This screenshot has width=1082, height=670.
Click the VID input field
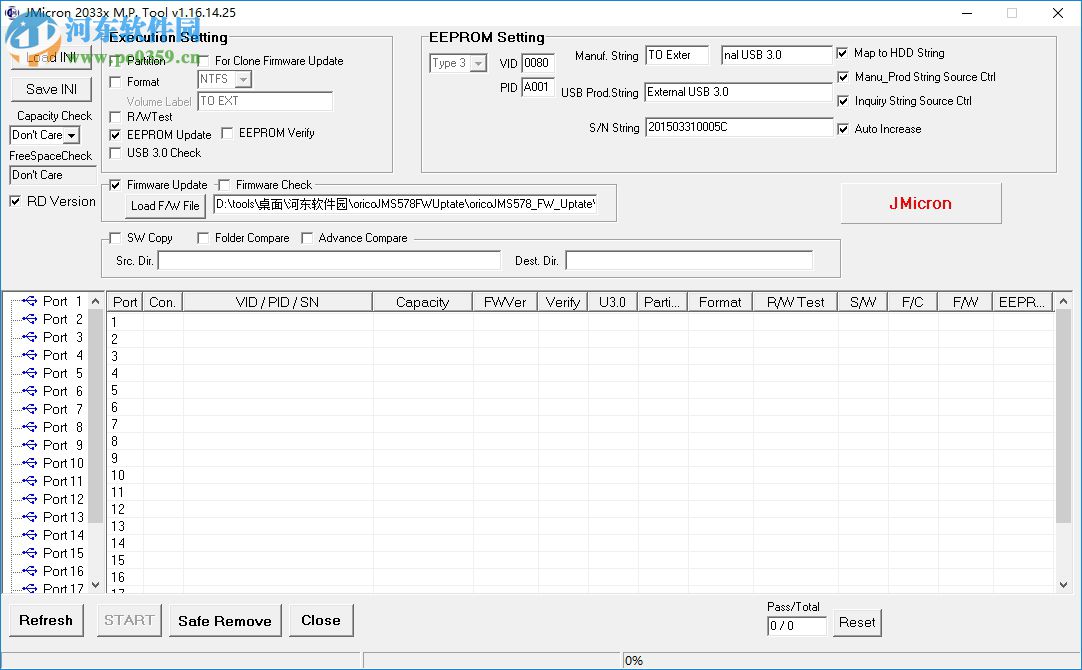pos(538,63)
